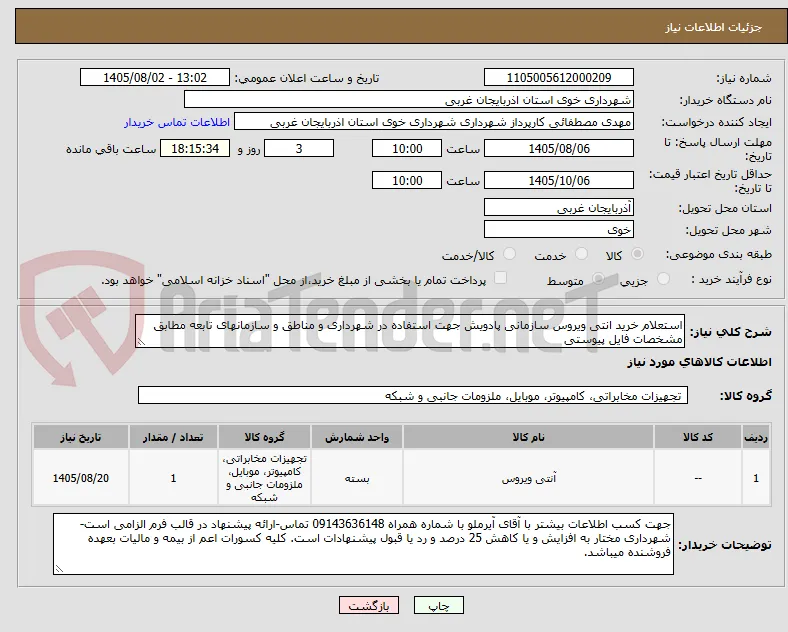
Task: Click the تاریخ نیاز column header
Action: [81, 437]
